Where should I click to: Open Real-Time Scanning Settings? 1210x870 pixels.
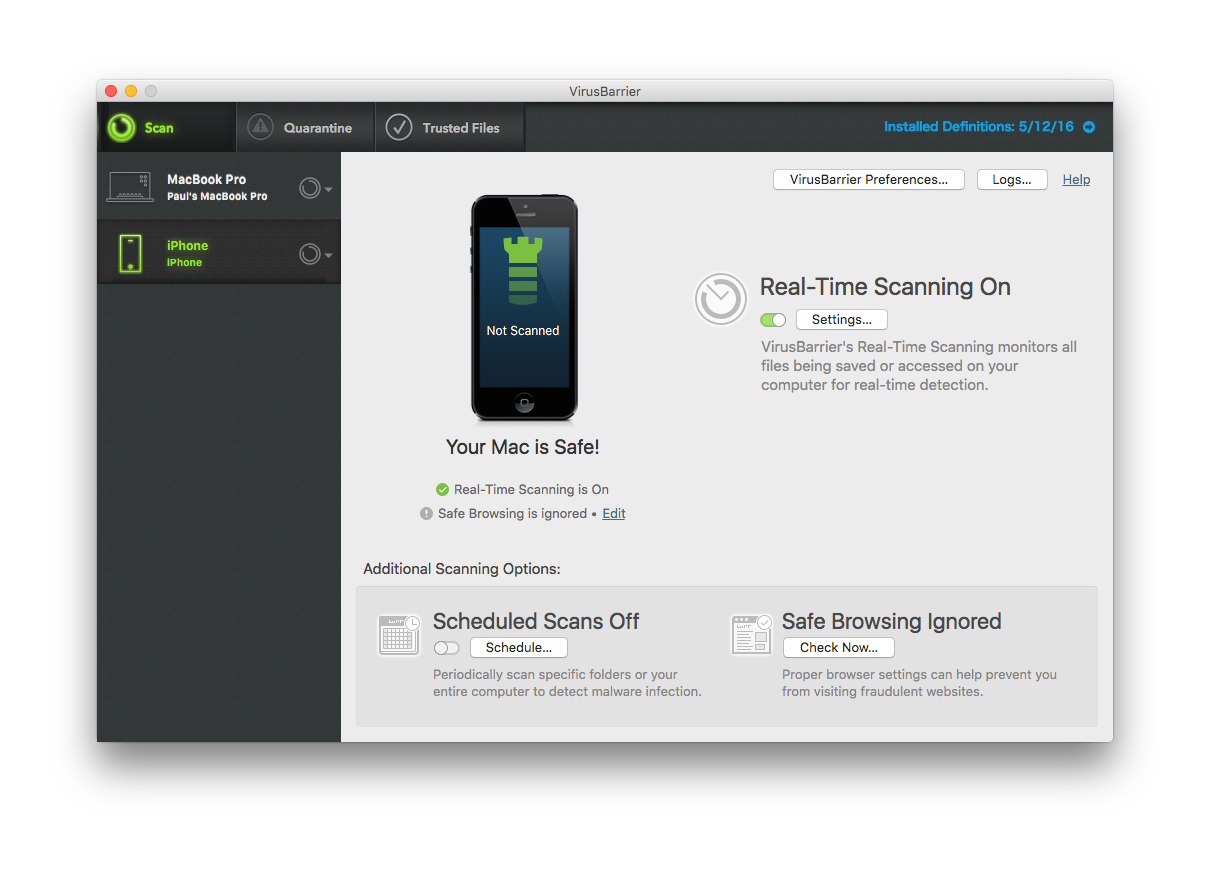842,320
